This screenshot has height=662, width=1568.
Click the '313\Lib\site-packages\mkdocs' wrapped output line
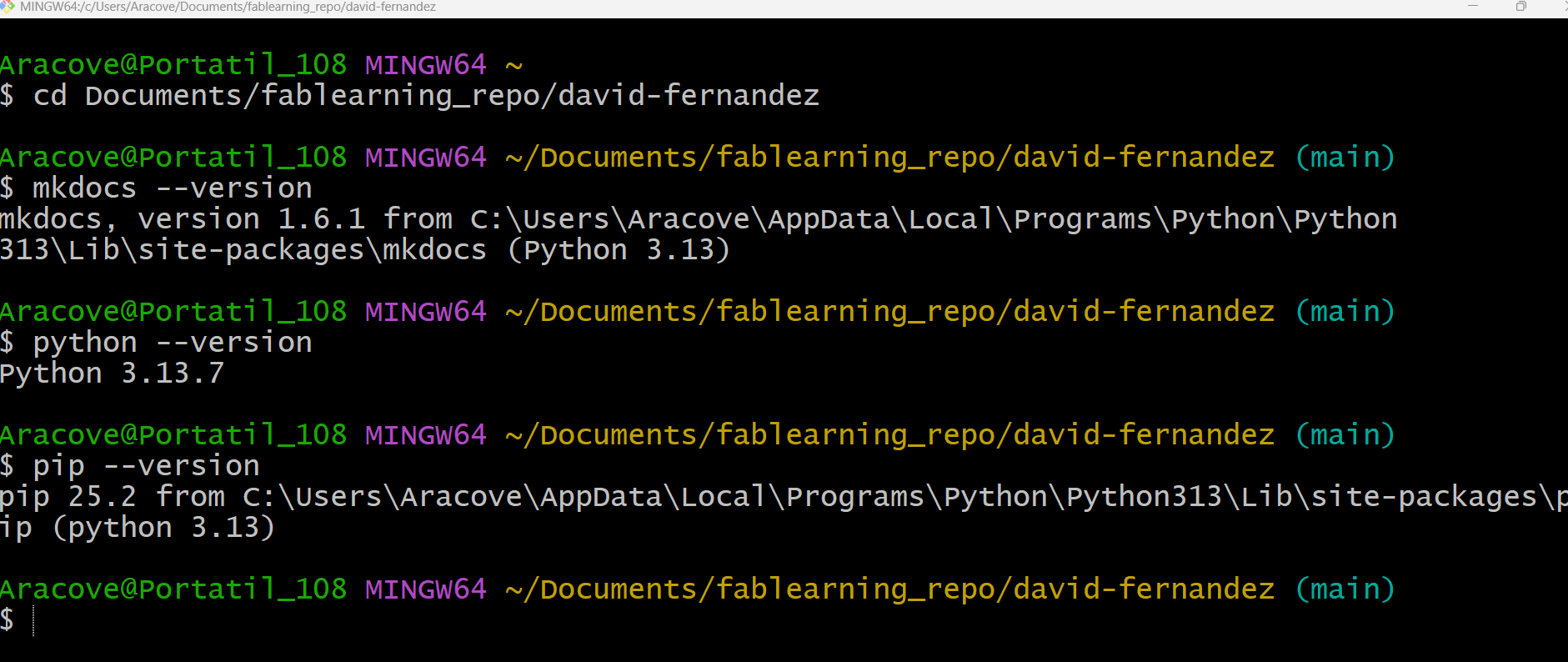point(242,250)
